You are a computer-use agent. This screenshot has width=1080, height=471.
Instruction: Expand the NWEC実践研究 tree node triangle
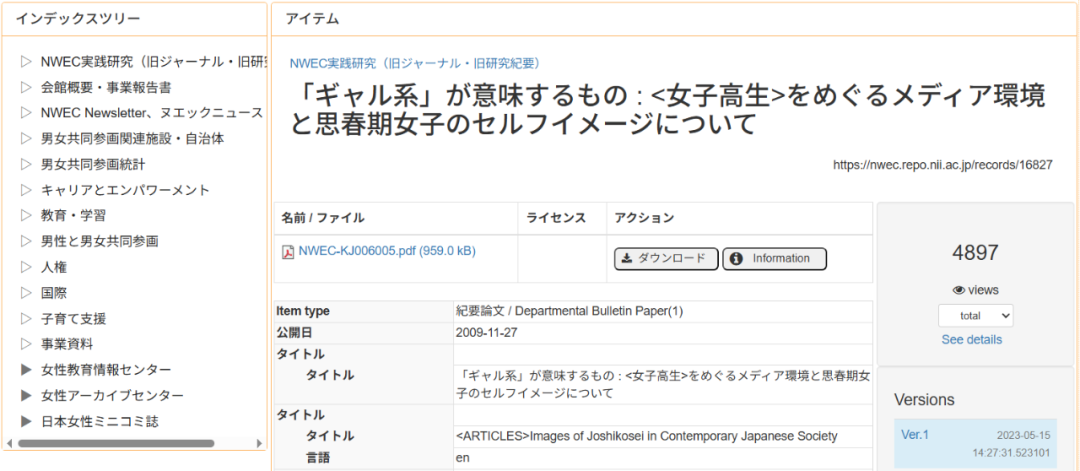coord(27,61)
